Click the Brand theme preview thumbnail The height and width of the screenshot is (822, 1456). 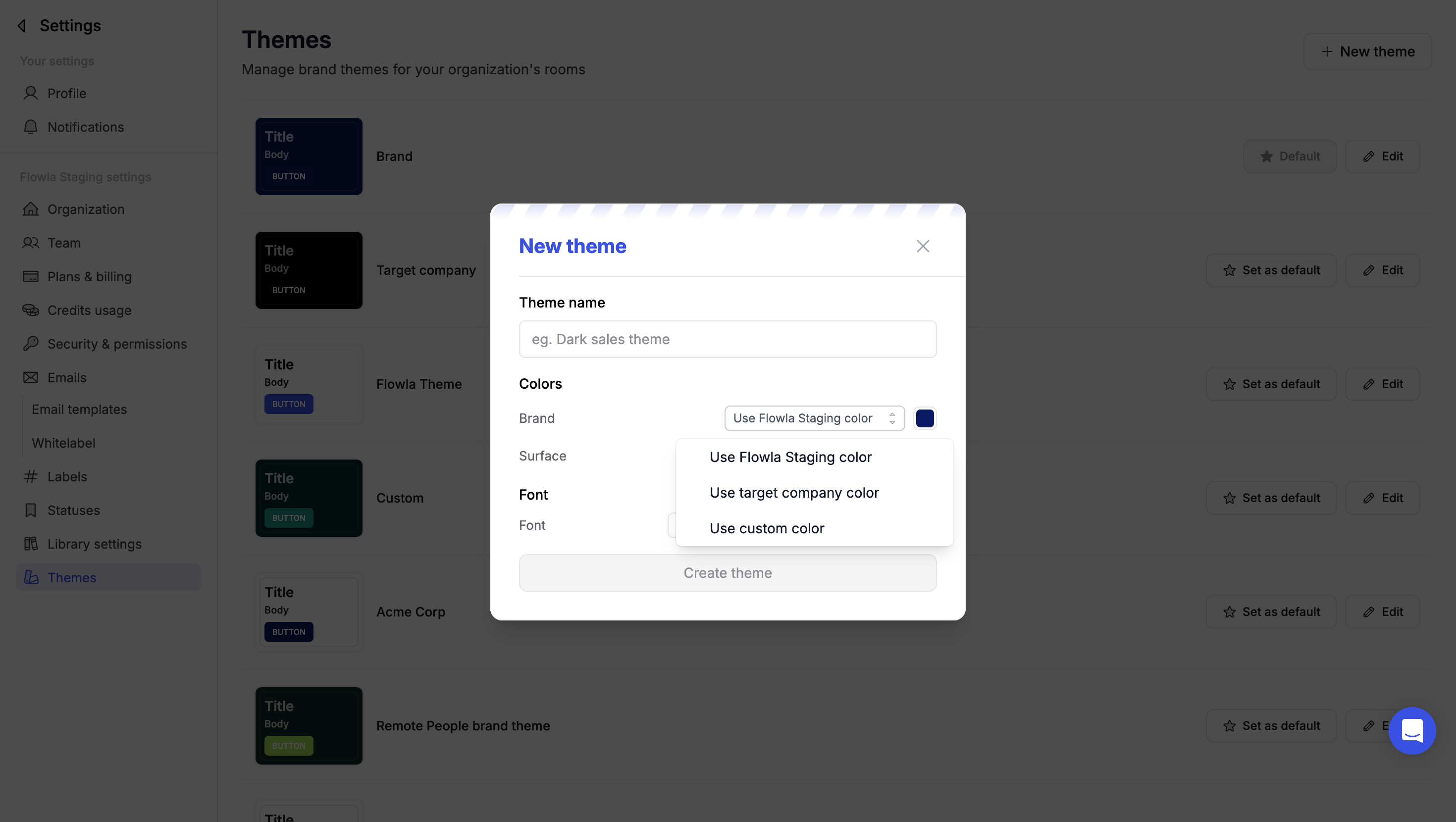[309, 156]
